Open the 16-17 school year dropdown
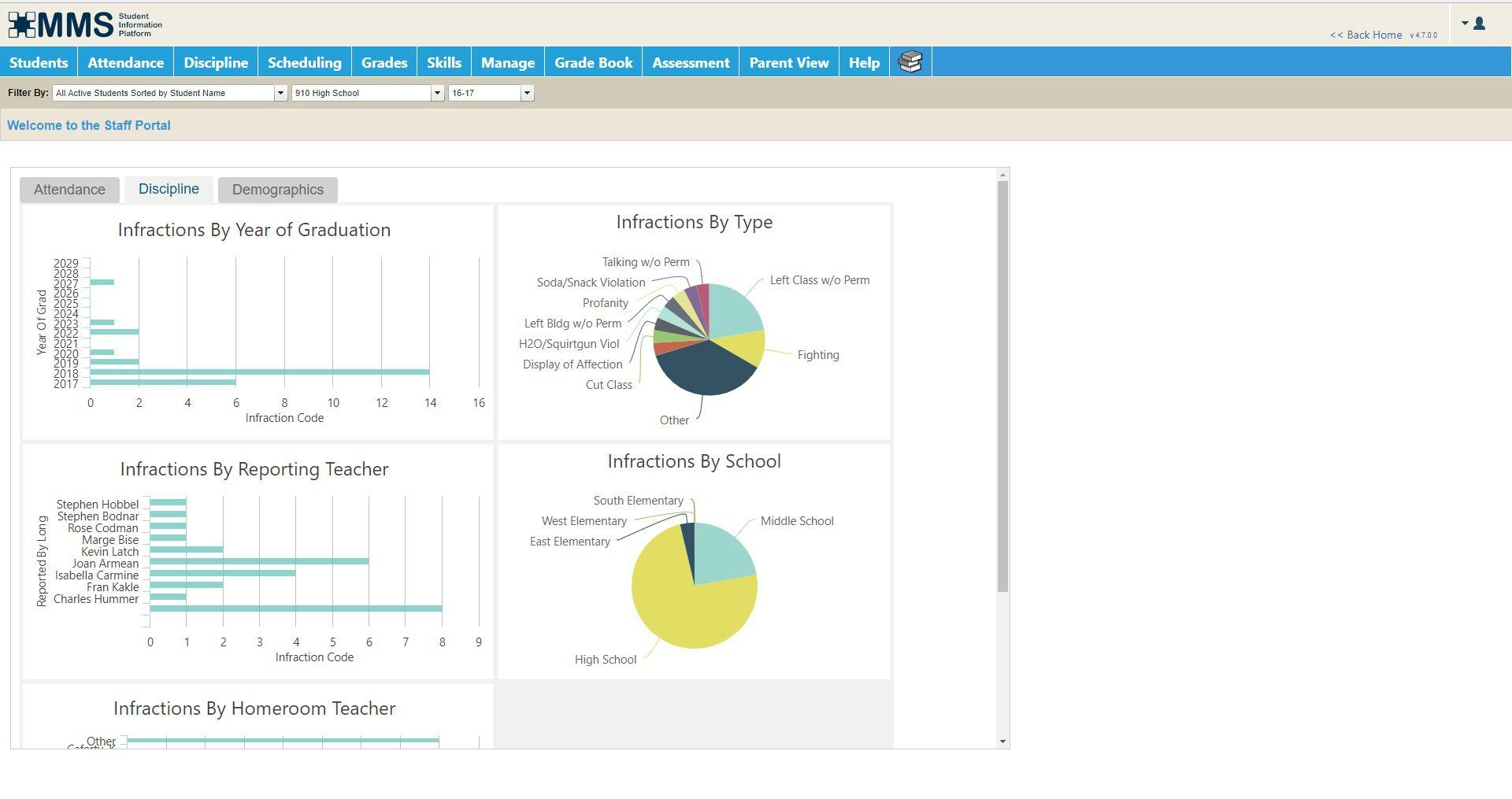Image resolution: width=1512 pixels, height=799 pixels. click(x=527, y=93)
